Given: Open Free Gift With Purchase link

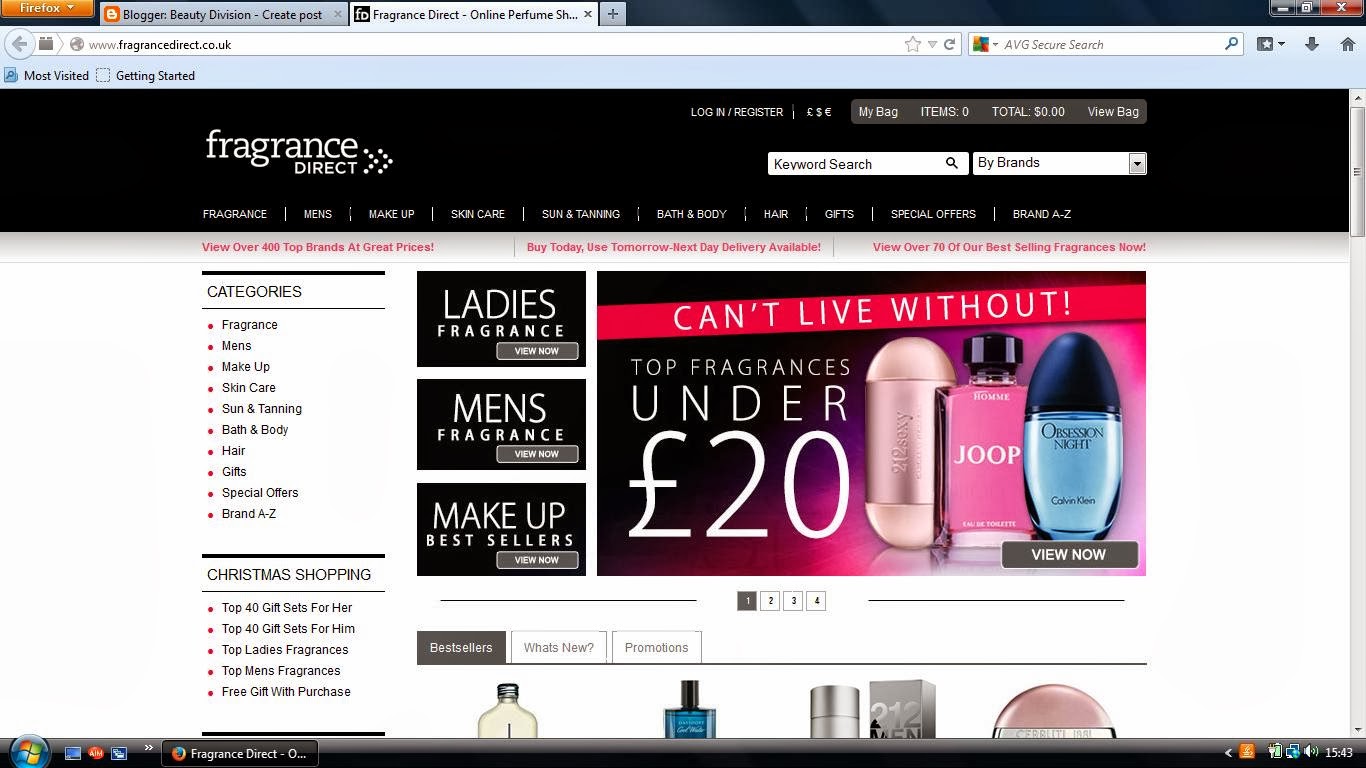Looking at the screenshot, I should pyautogui.click(x=286, y=692).
